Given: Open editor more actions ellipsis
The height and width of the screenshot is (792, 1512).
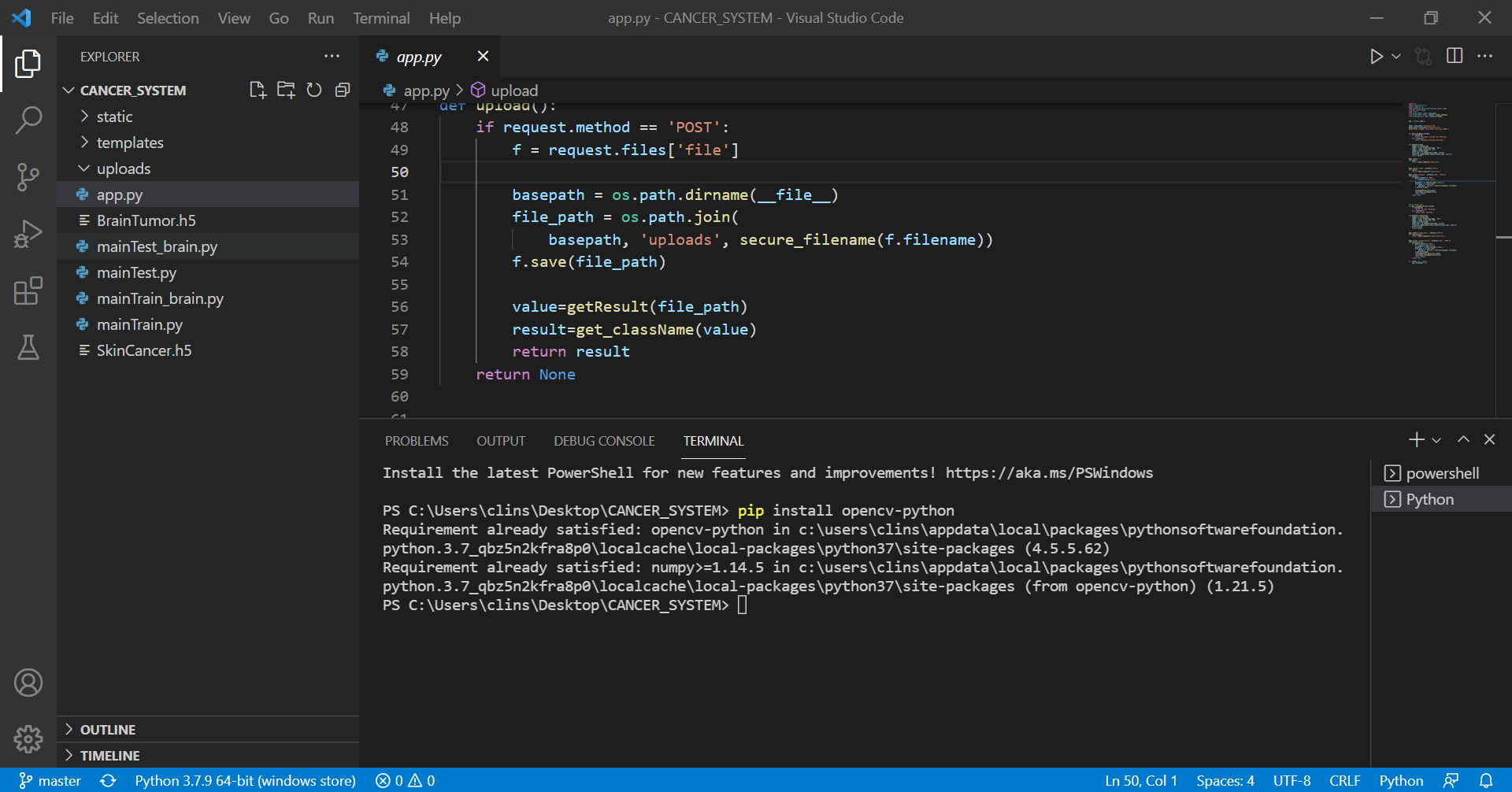Looking at the screenshot, I should (x=1484, y=56).
